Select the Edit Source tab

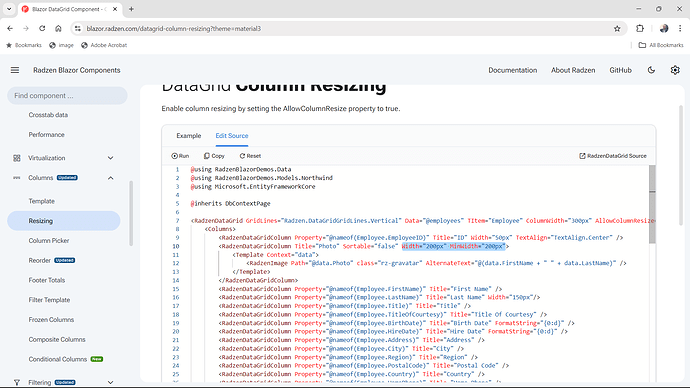click(232, 135)
